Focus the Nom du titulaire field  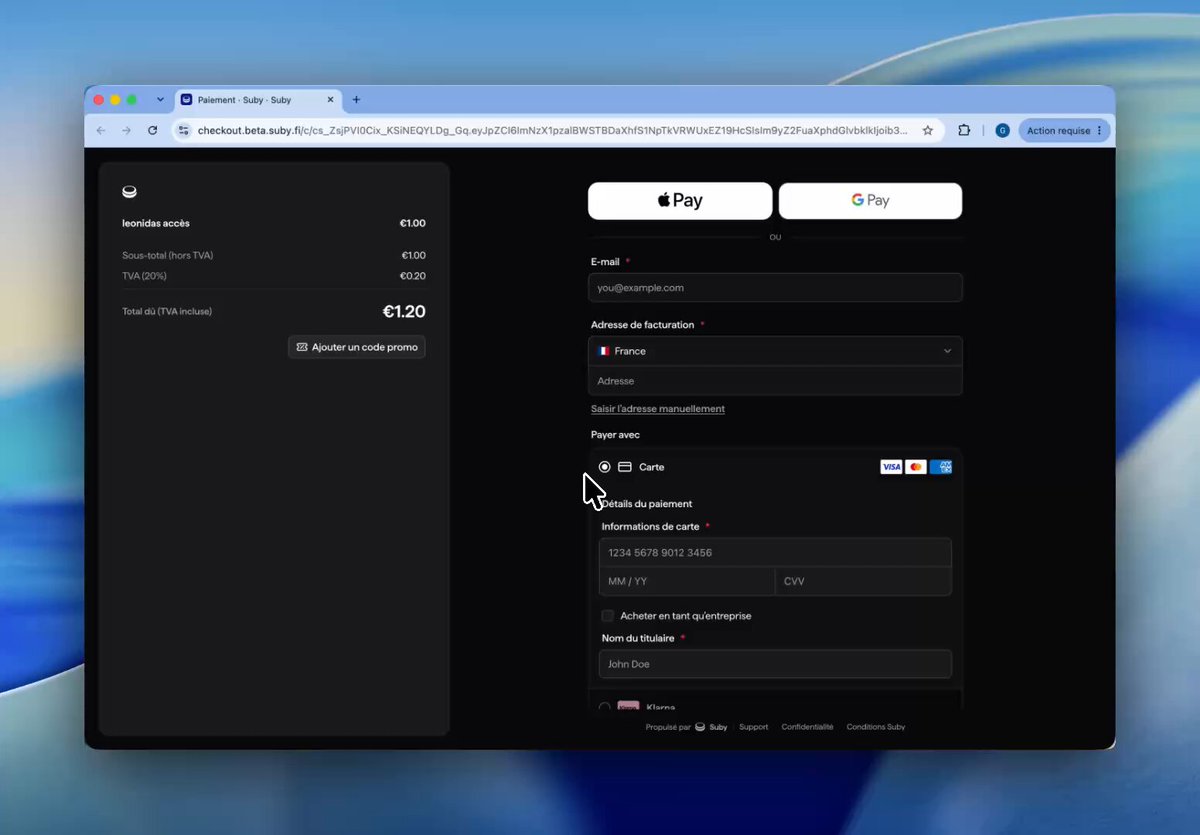pyautogui.click(x=775, y=664)
